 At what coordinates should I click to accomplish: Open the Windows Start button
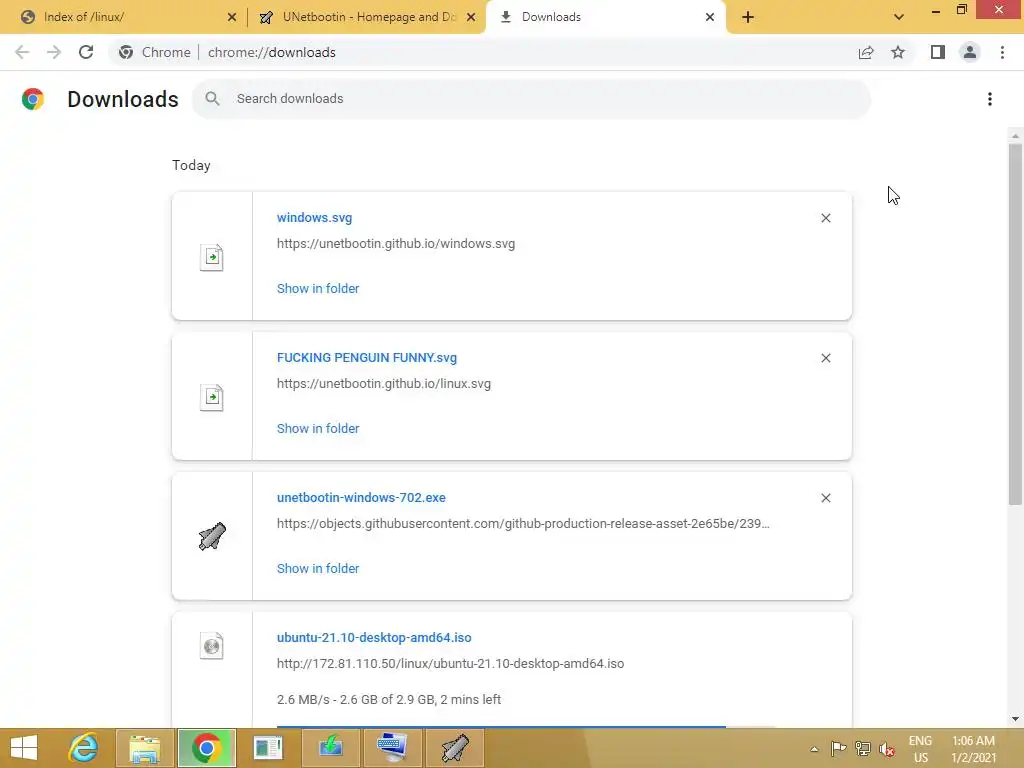pyautogui.click(x=24, y=748)
